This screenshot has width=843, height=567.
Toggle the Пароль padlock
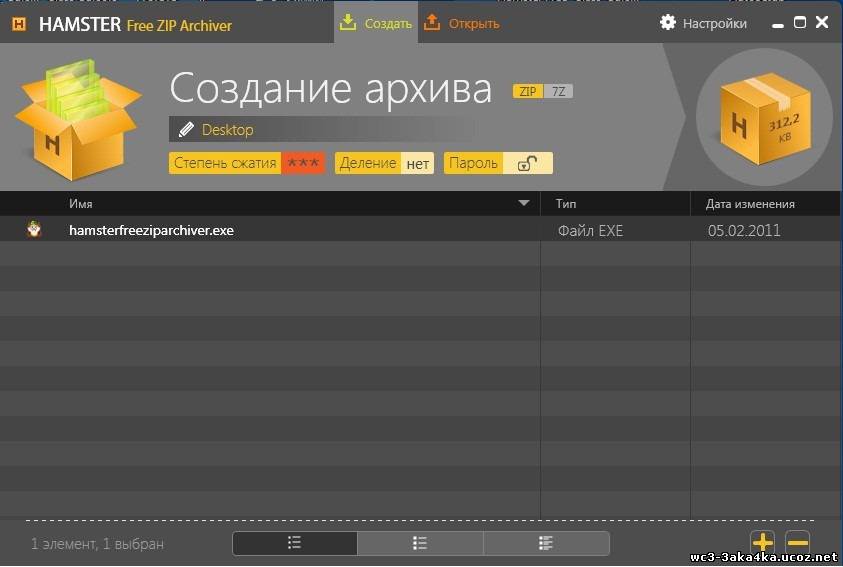526,164
